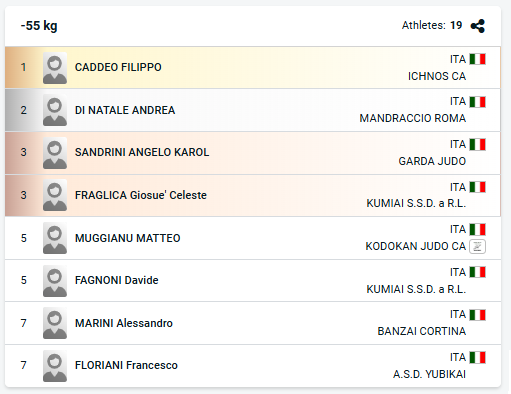Select SANDRINI ANGELO KAROL name
Viewport: 511px width, 394px height.
pyautogui.click(x=142, y=152)
